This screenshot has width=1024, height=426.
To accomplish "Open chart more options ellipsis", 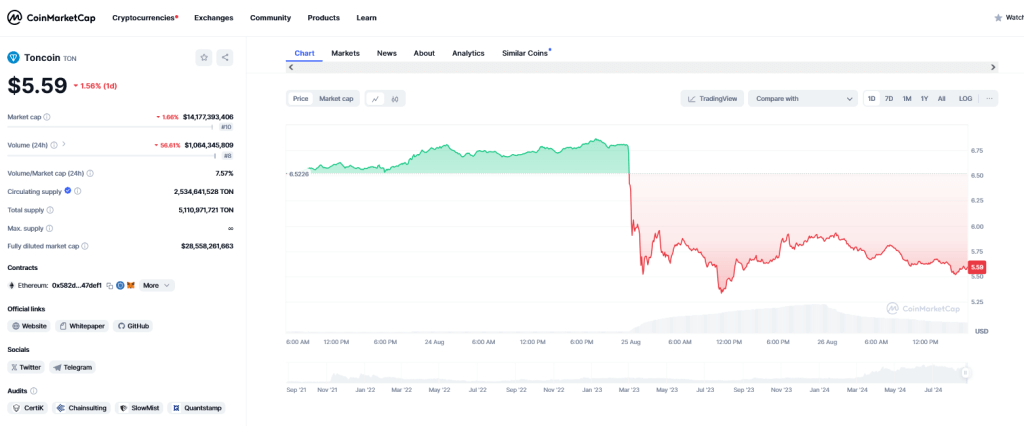I will pyautogui.click(x=989, y=99).
